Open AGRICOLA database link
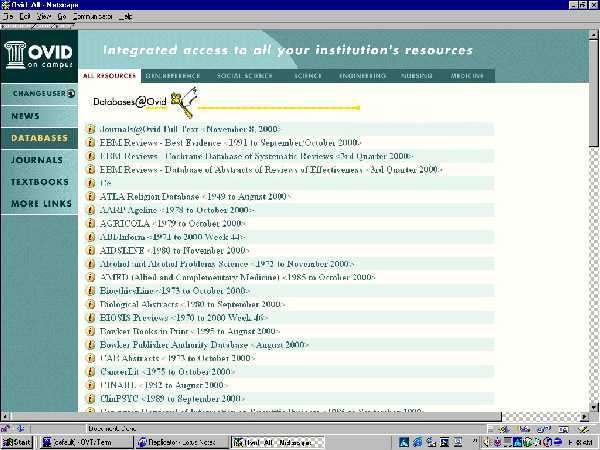The width and height of the screenshot is (600, 450). coord(173,223)
